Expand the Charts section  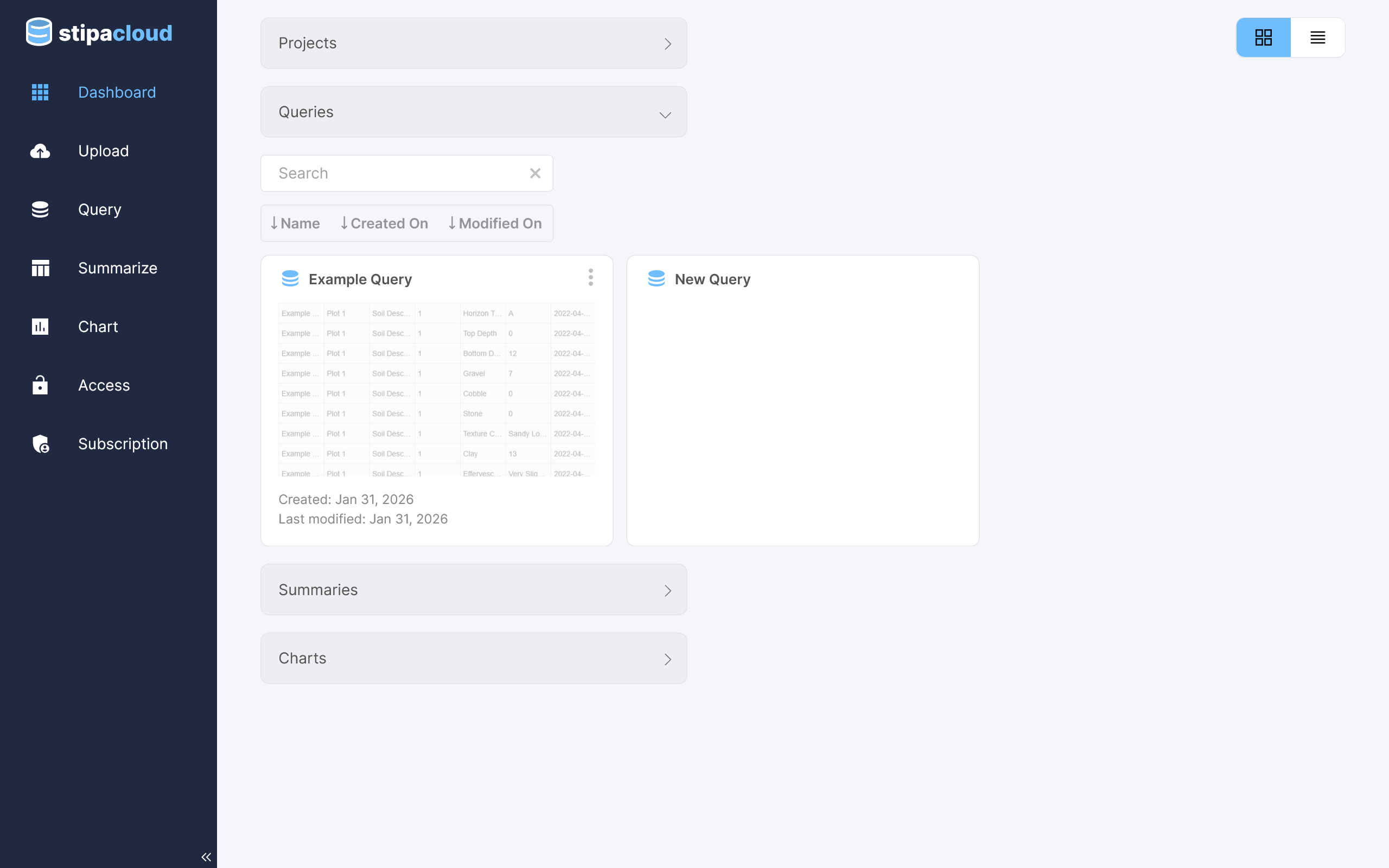click(474, 659)
